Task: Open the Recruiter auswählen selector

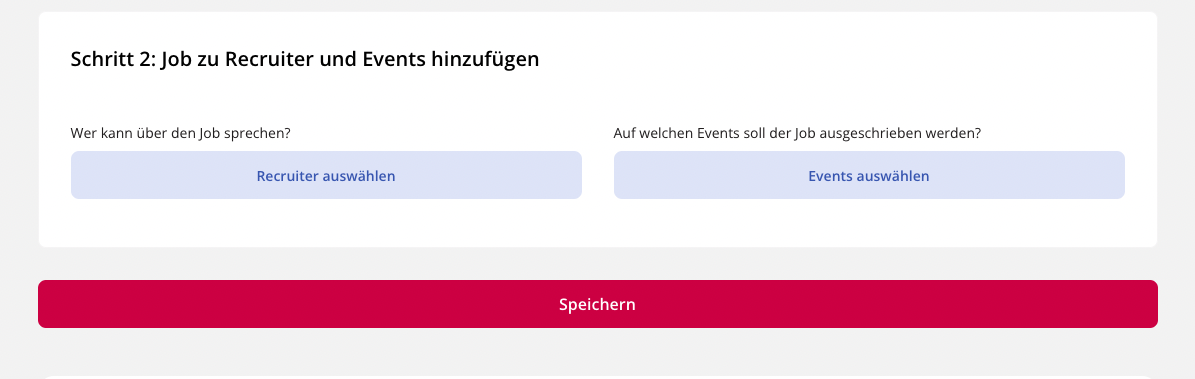Action: (326, 175)
